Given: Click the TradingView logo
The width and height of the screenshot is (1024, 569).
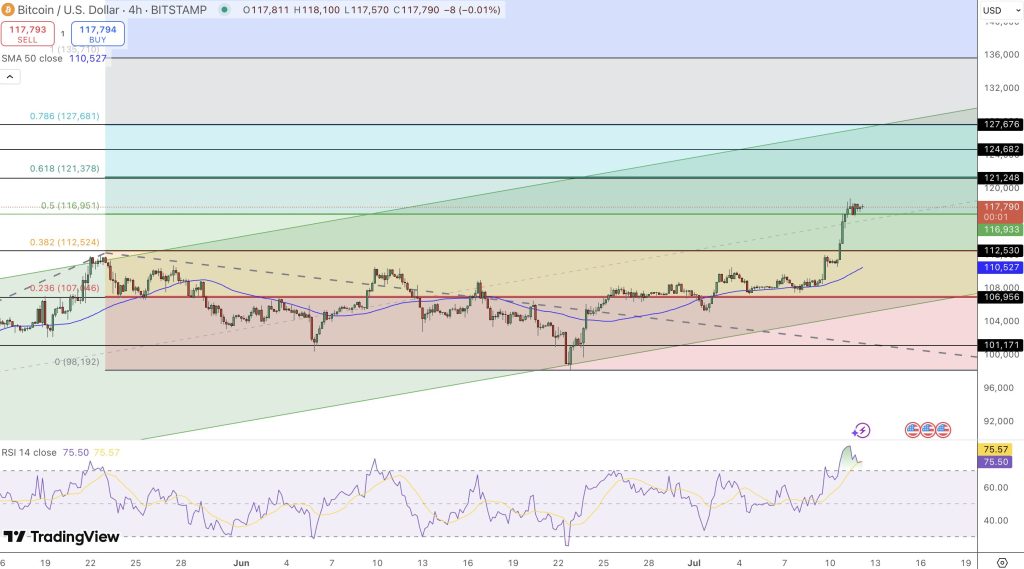Looking at the screenshot, I should pyautogui.click(x=62, y=537).
